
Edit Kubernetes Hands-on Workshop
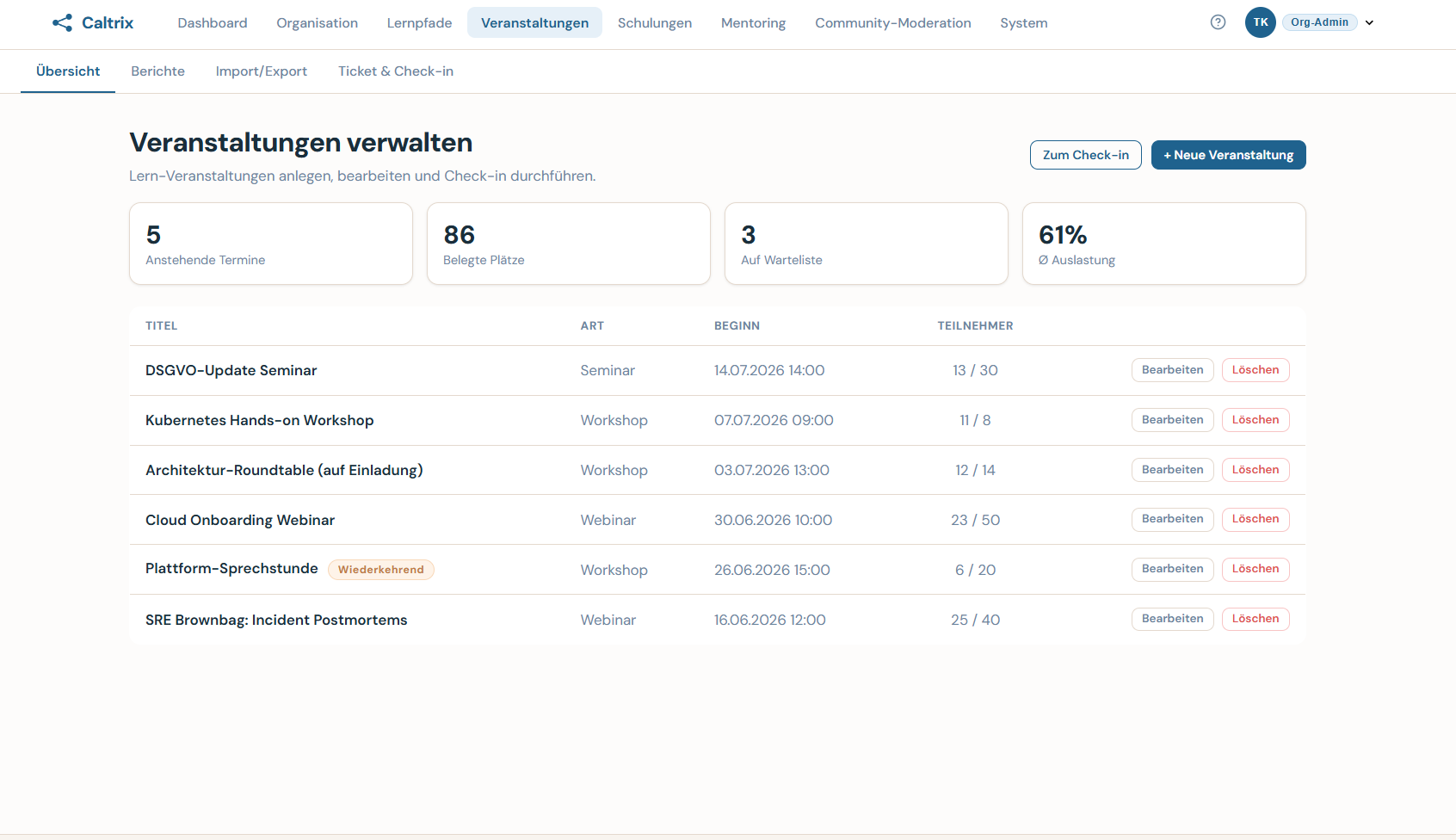pyautogui.click(x=1172, y=420)
